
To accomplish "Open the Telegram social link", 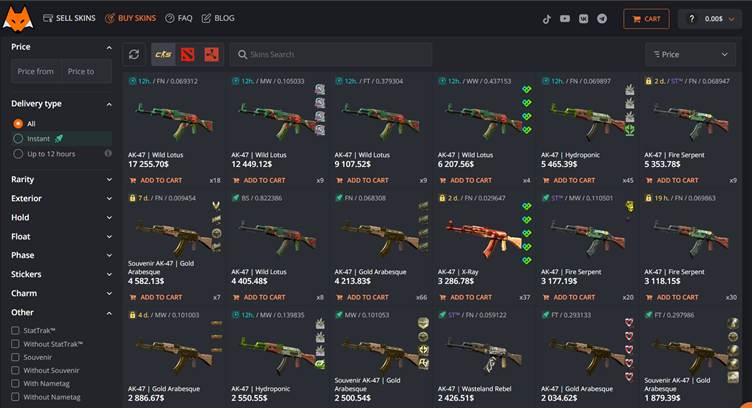I will [x=602, y=18].
